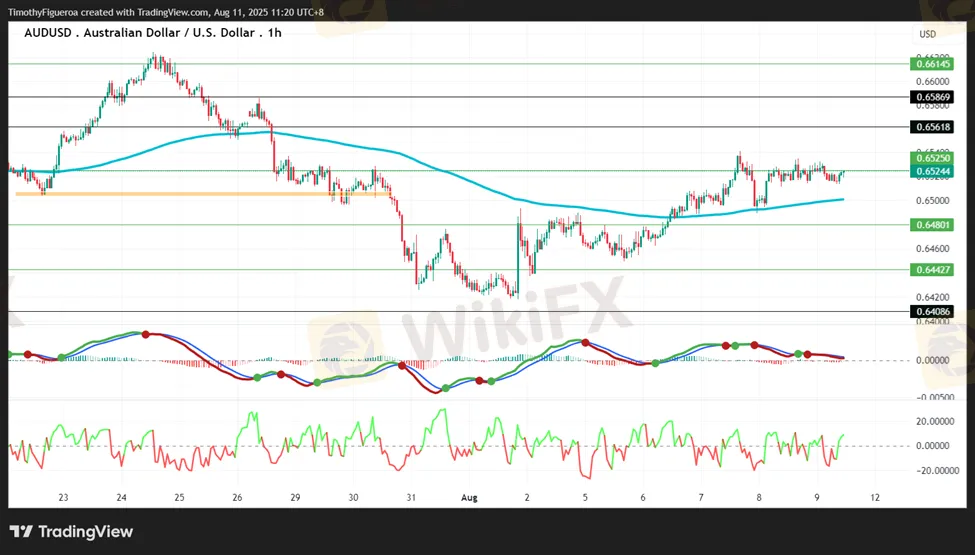Select the 0.64801 support level label
Image resolution: width=975 pixels, height=555 pixels.
click(x=931, y=224)
